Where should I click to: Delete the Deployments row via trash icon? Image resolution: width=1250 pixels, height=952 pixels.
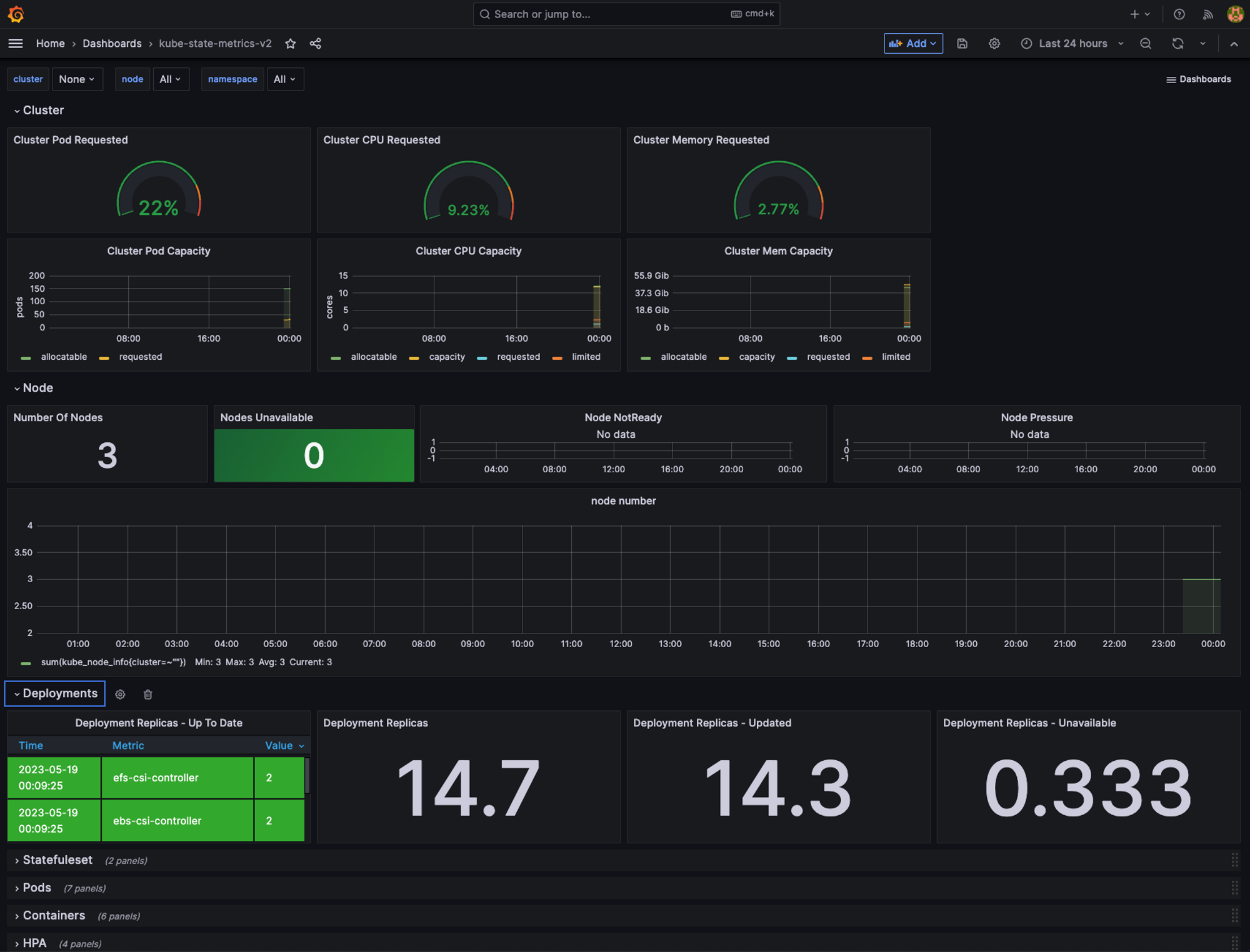click(x=147, y=694)
